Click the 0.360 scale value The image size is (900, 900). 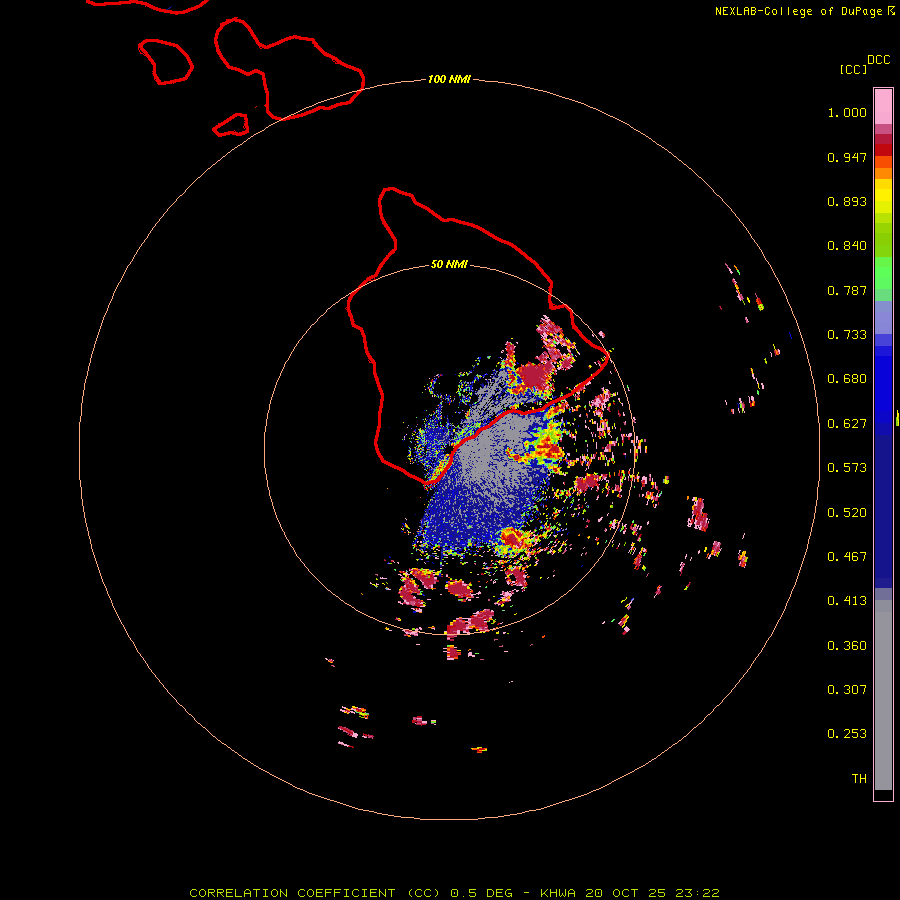(x=847, y=646)
